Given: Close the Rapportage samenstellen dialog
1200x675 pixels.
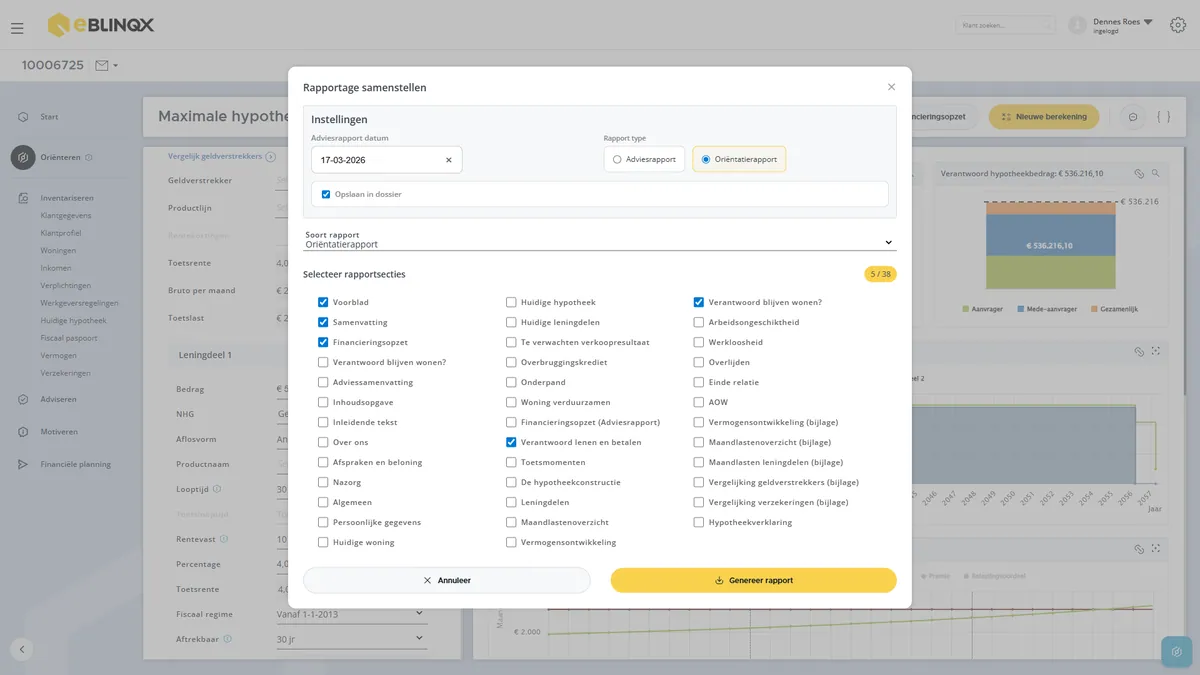Looking at the screenshot, I should coord(891,87).
